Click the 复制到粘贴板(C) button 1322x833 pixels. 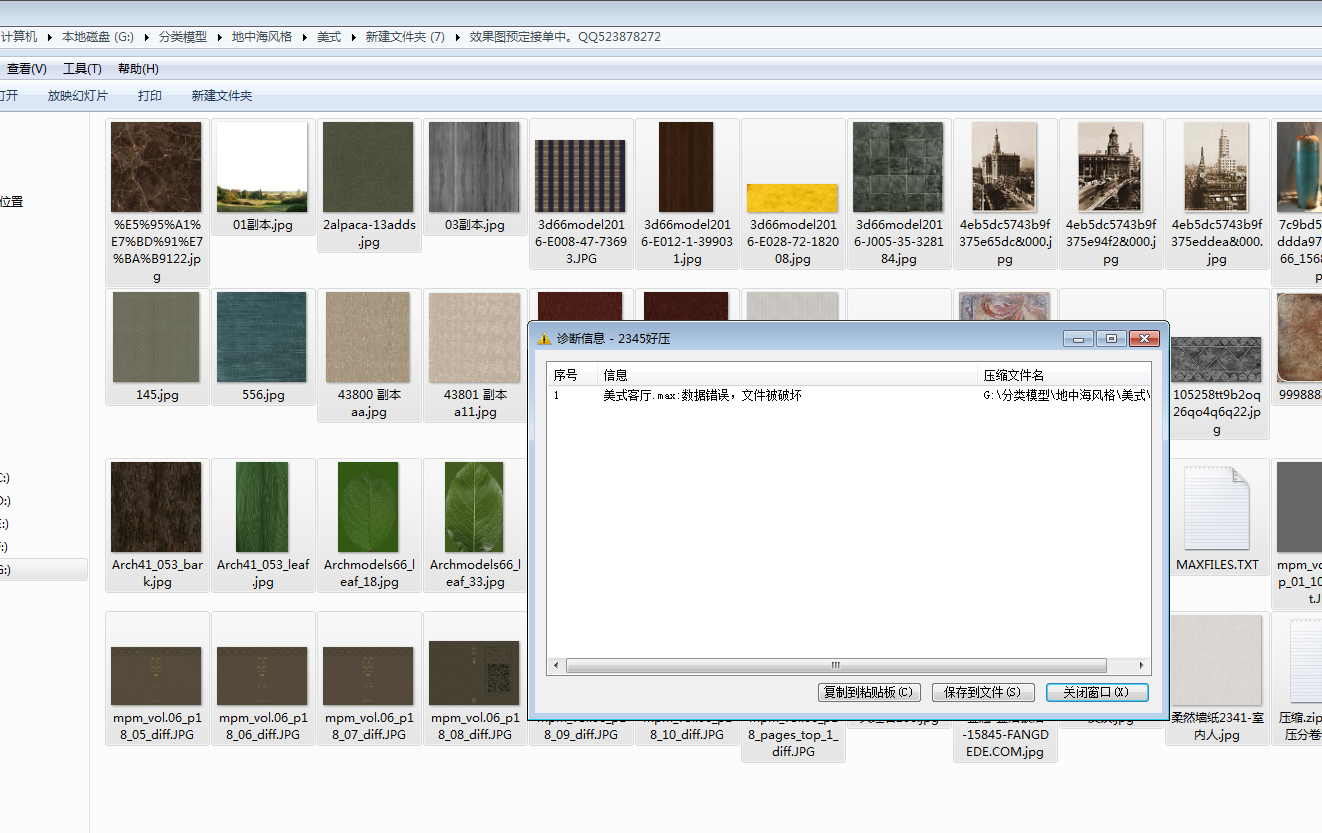pos(867,692)
